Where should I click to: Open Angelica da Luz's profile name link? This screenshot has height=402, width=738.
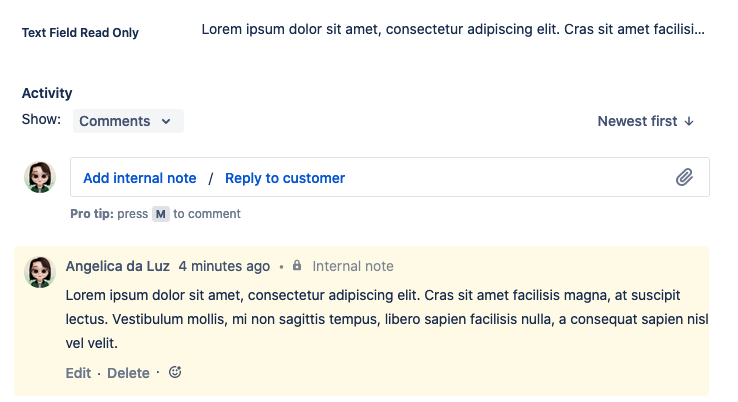tap(117, 266)
